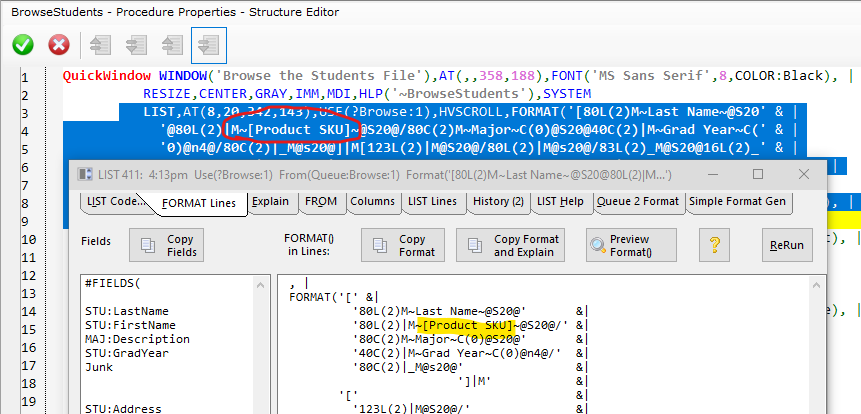Close the LIST 411 window

[803, 174]
